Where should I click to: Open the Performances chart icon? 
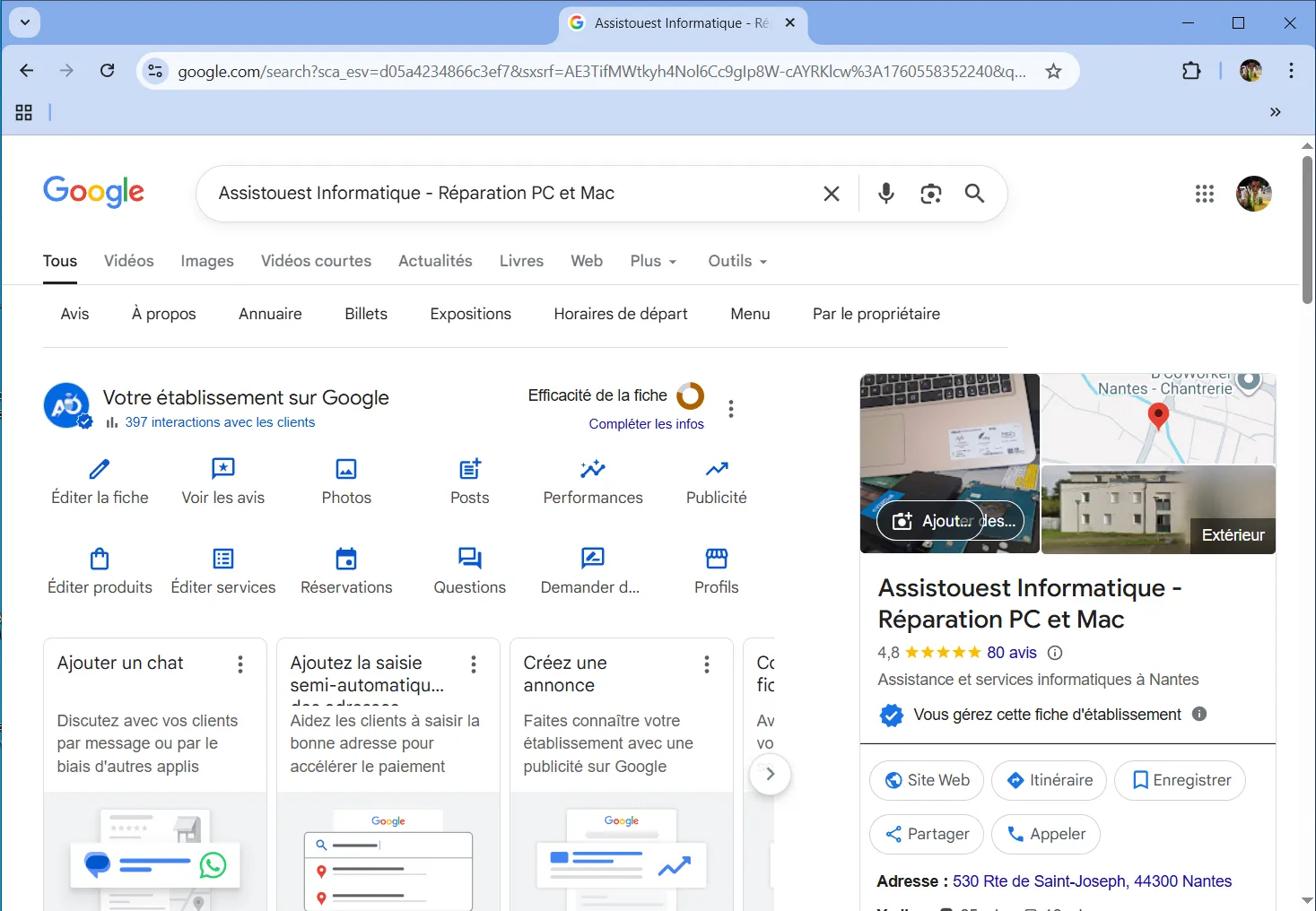(592, 469)
